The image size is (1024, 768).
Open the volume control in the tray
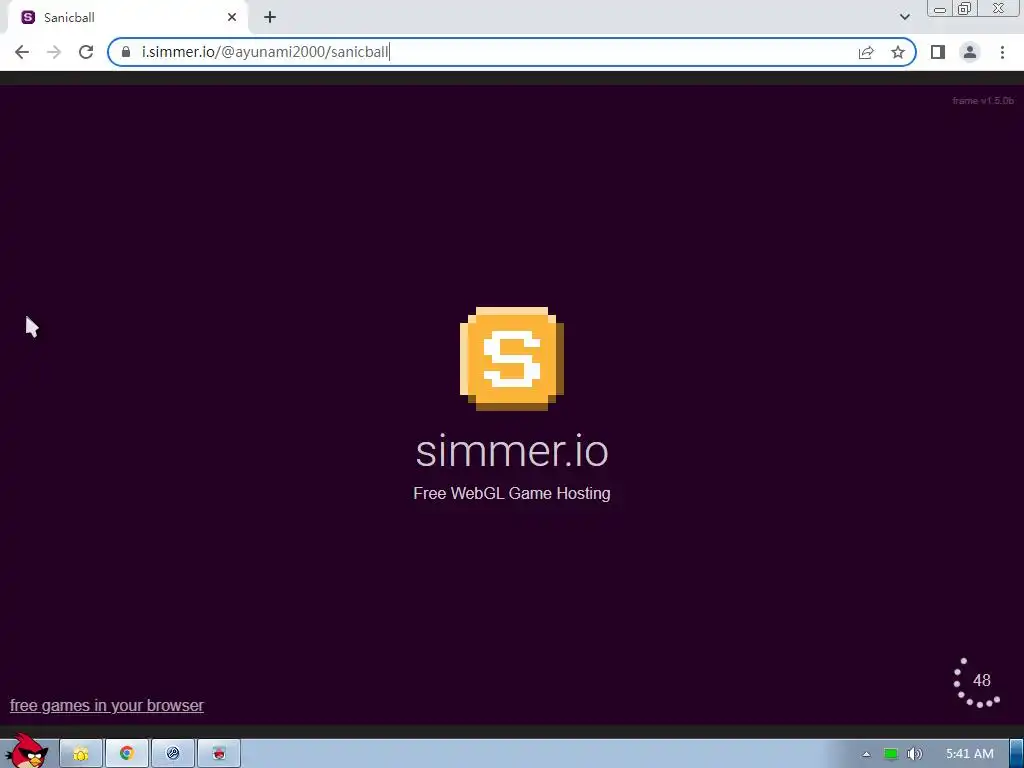coord(915,754)
